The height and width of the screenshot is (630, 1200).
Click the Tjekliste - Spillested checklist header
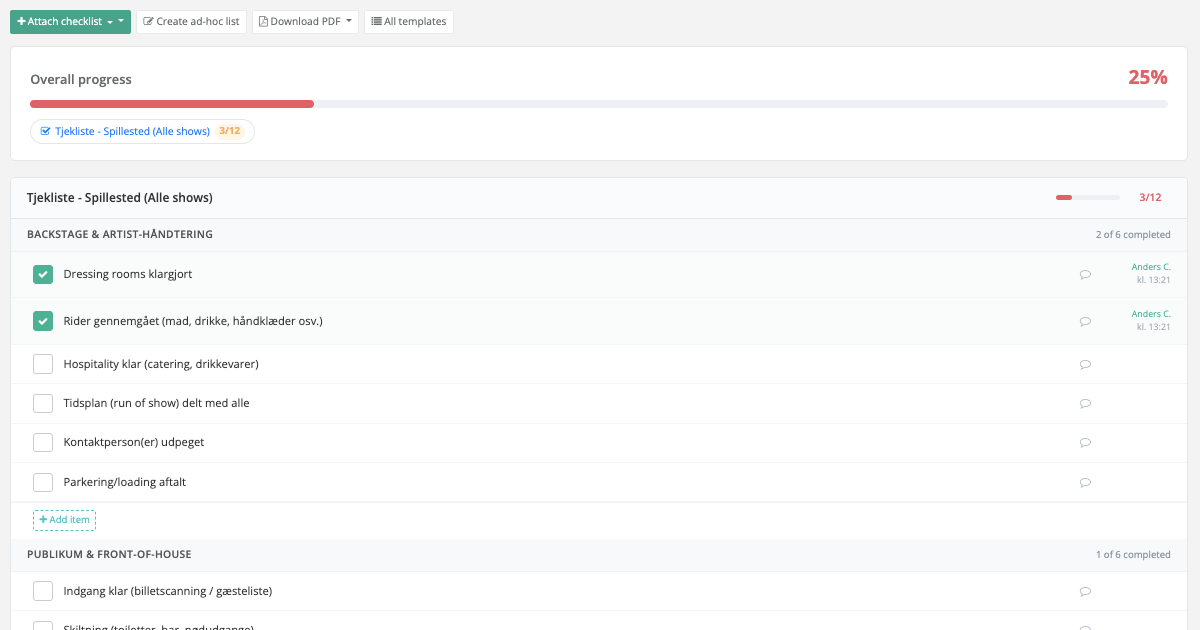click(119, 198)
